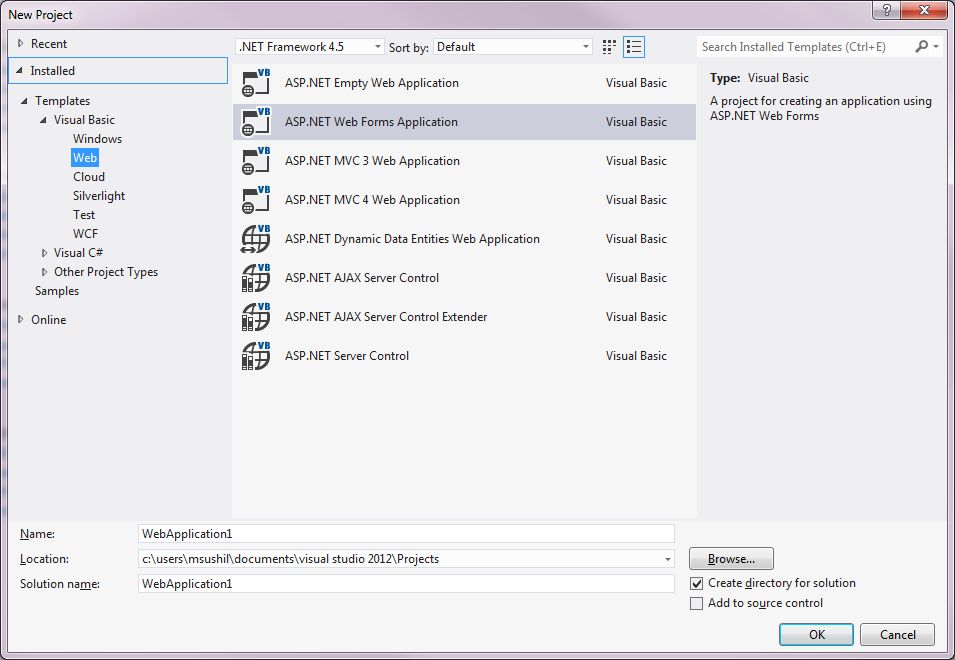
Task: Switch to small icons view
Action: (608, 46)
